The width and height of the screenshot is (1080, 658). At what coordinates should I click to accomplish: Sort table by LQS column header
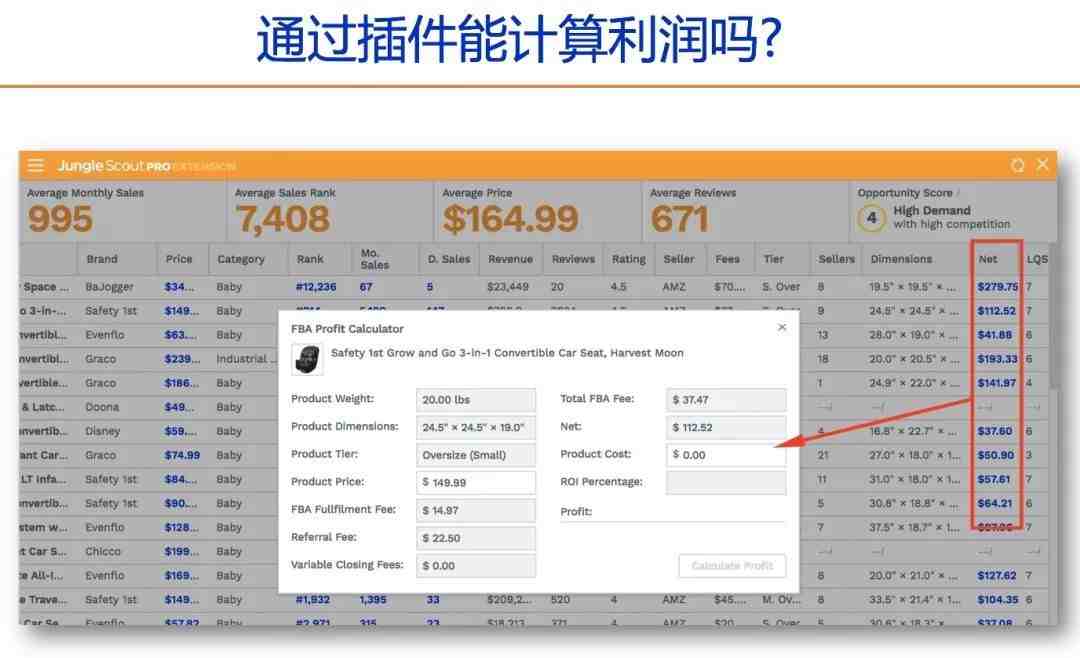point(1037,259)
